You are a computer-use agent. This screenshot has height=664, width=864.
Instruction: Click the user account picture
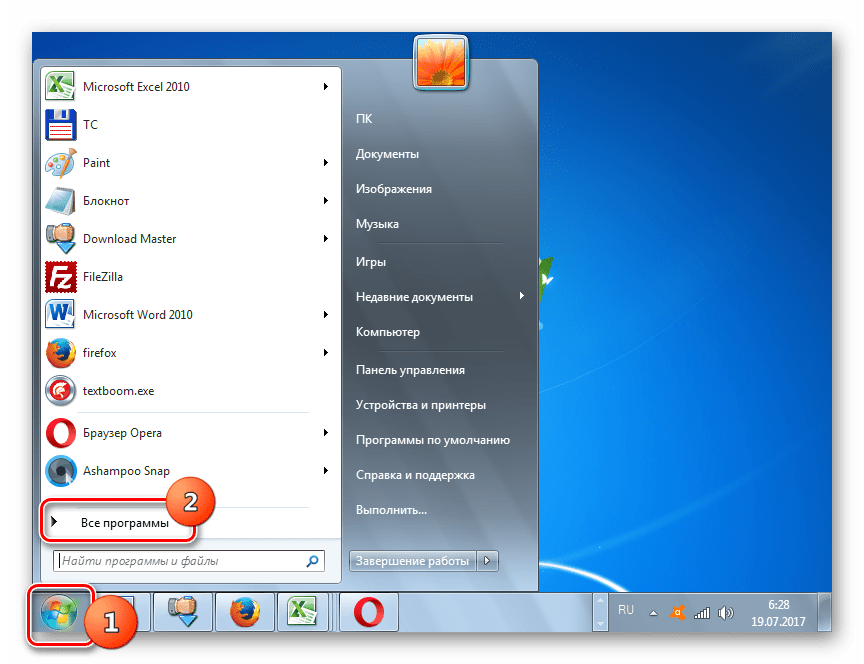point(441,62)
